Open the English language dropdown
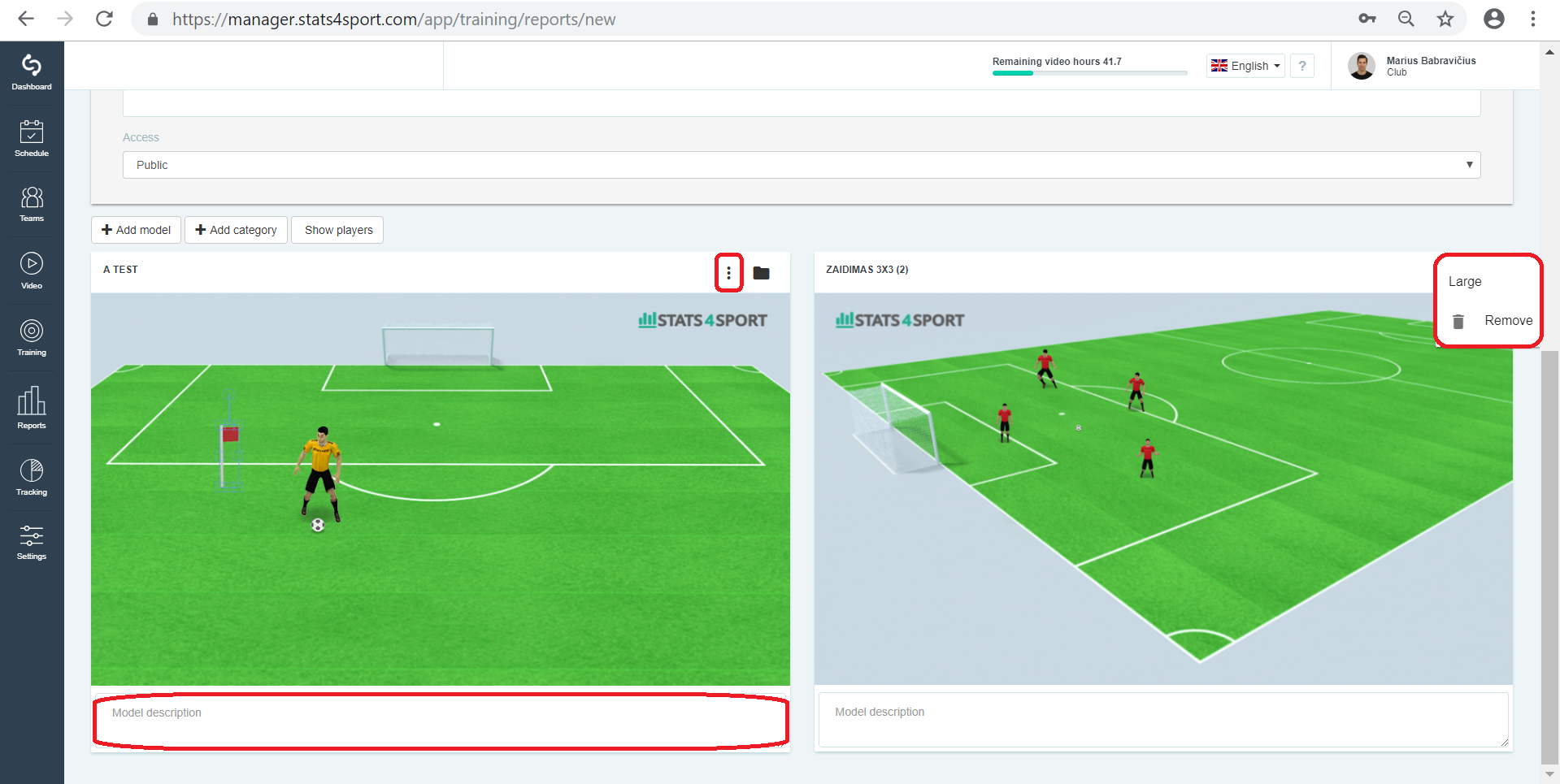 pyautogui.click(x=1245, y=66)
